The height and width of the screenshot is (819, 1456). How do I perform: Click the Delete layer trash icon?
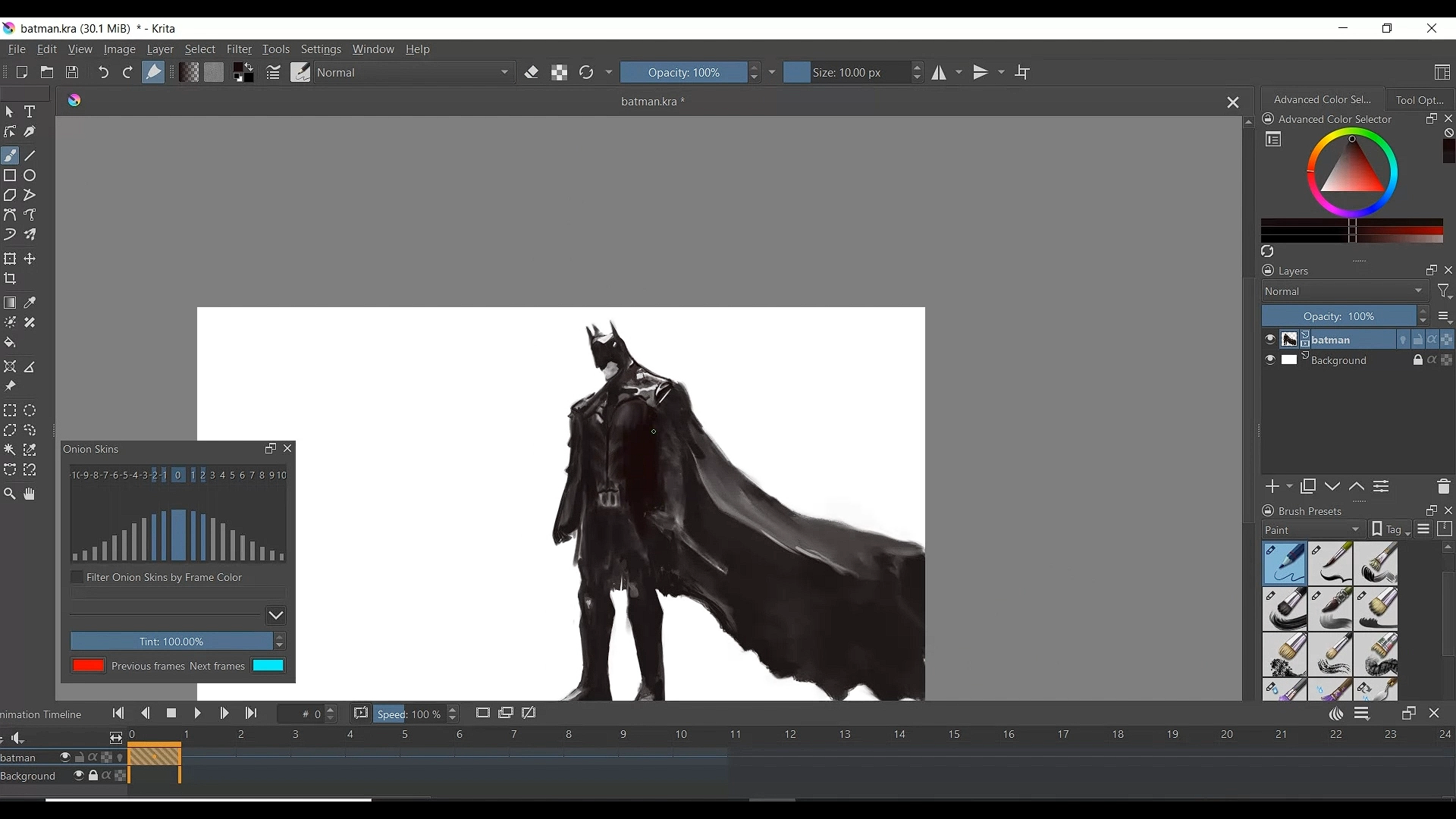[1444, 487]
